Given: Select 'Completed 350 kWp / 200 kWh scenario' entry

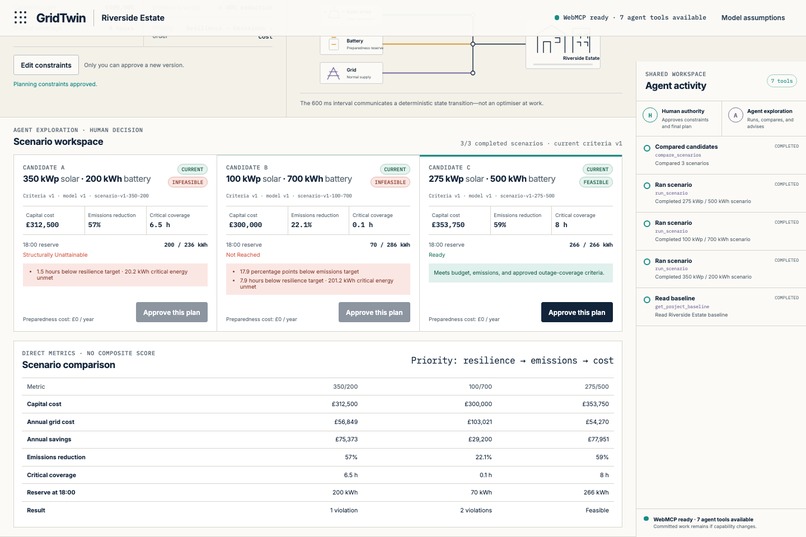Looking at the screenshot, I should [x=721, y=269].
